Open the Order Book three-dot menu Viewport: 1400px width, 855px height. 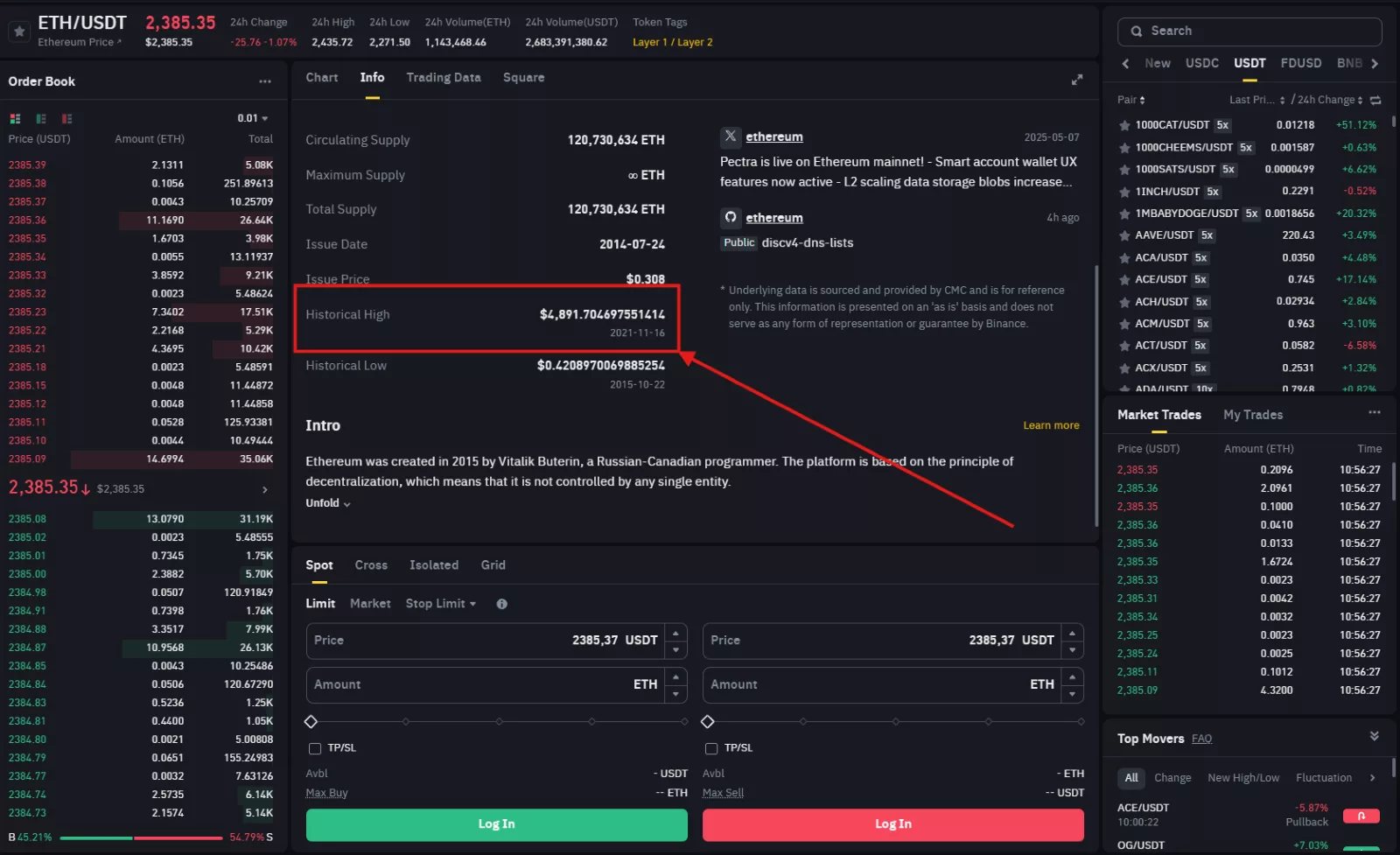265,81
